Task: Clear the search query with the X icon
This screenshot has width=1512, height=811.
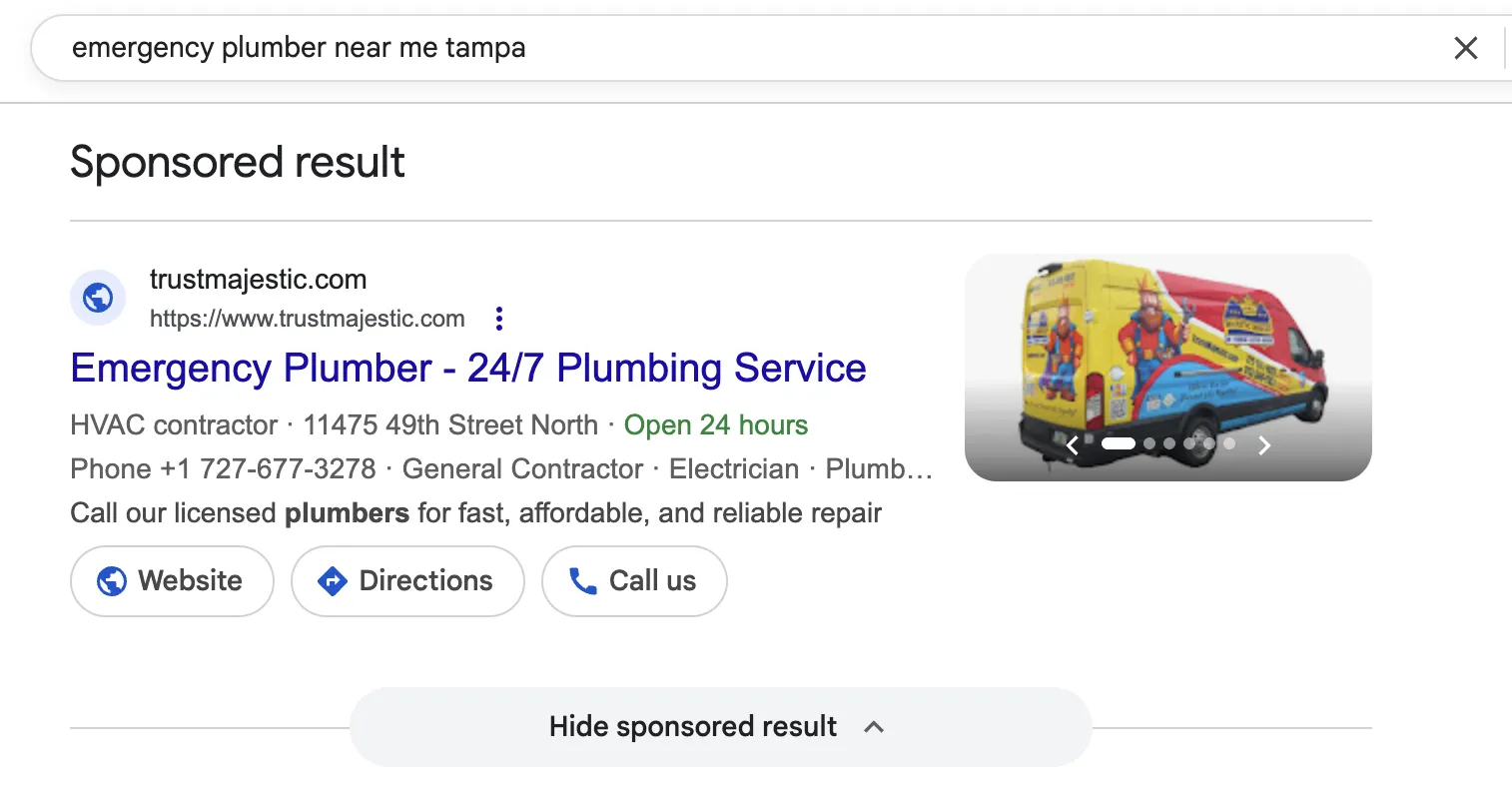Action: (x=1465, y=47)
